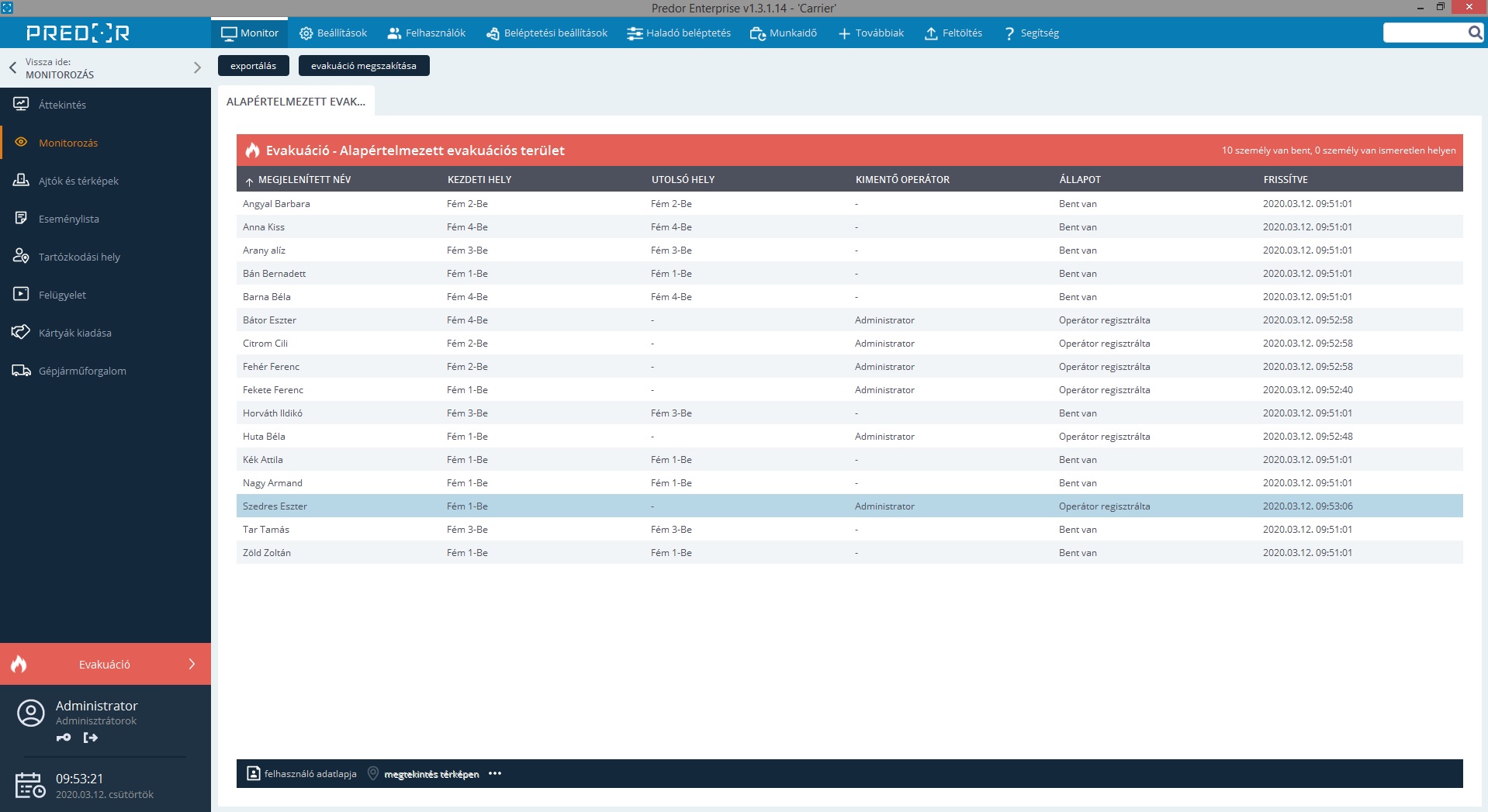Click the calendar clock icon
This screenshot has width=1488, height=812.
click(30, 786)
